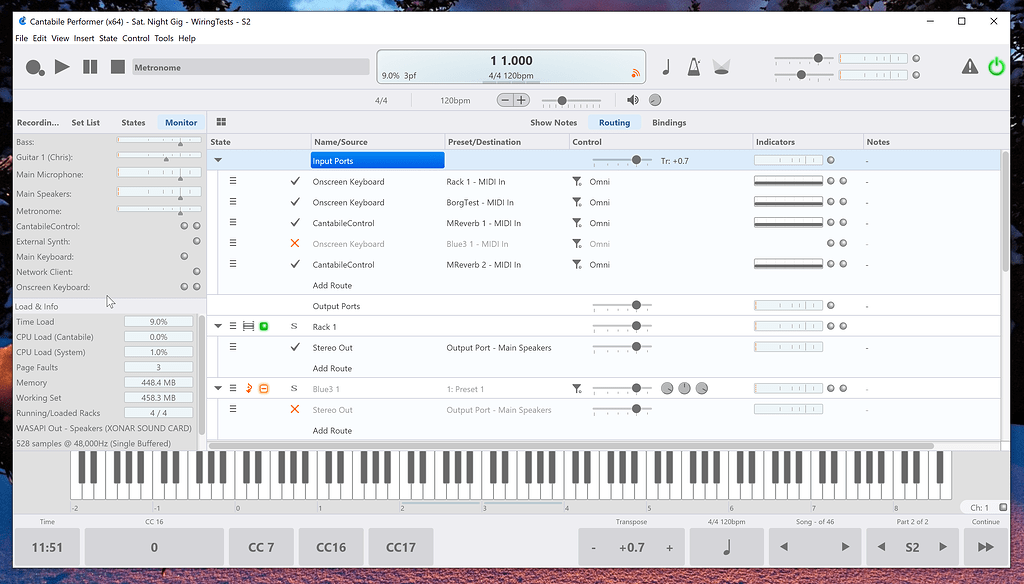This screenshot has height=584, width=1024.
Task: Click the MIDI filter icon on Blue3 1 plugin row
Action: click(577, 389)
